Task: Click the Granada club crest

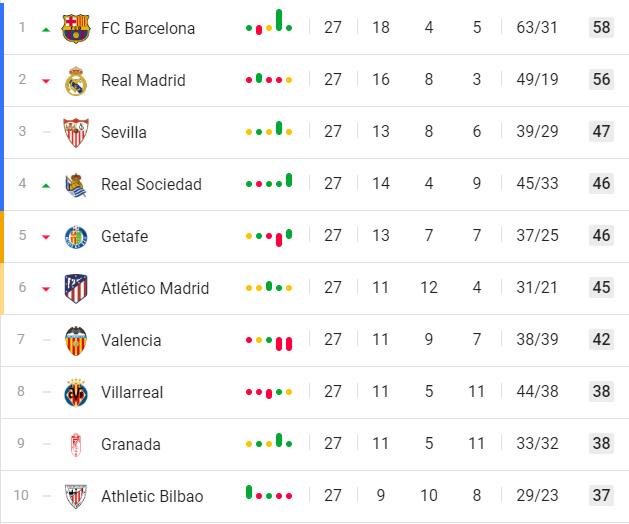Action: point(76,445)
